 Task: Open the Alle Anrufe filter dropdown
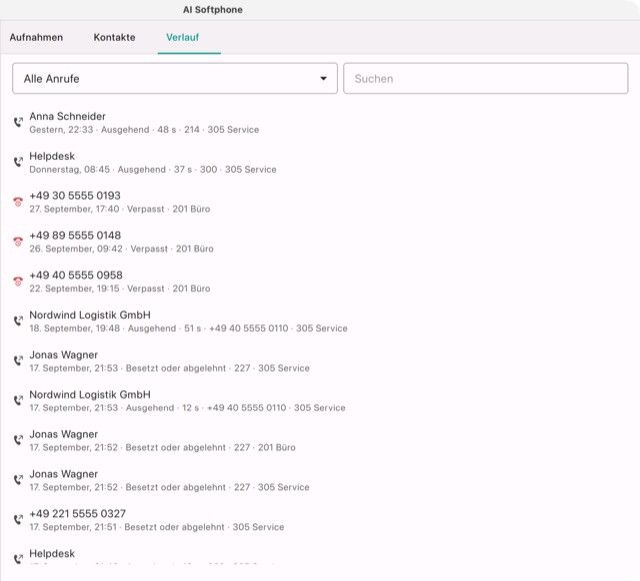click(x=175, y=78)
